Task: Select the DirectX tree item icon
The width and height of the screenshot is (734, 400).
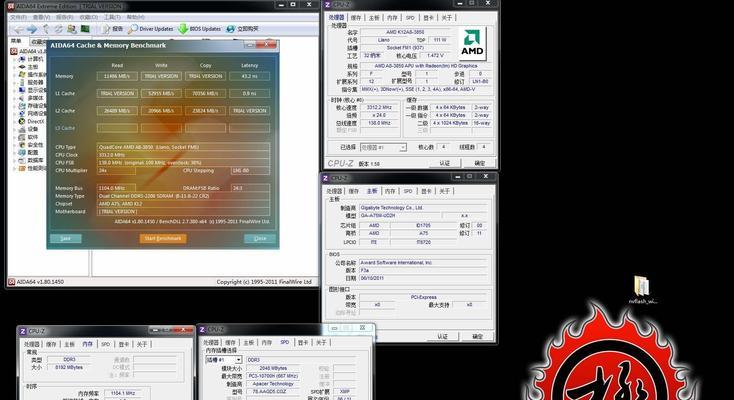Action: pyautogui.click(x=22, y=121)
